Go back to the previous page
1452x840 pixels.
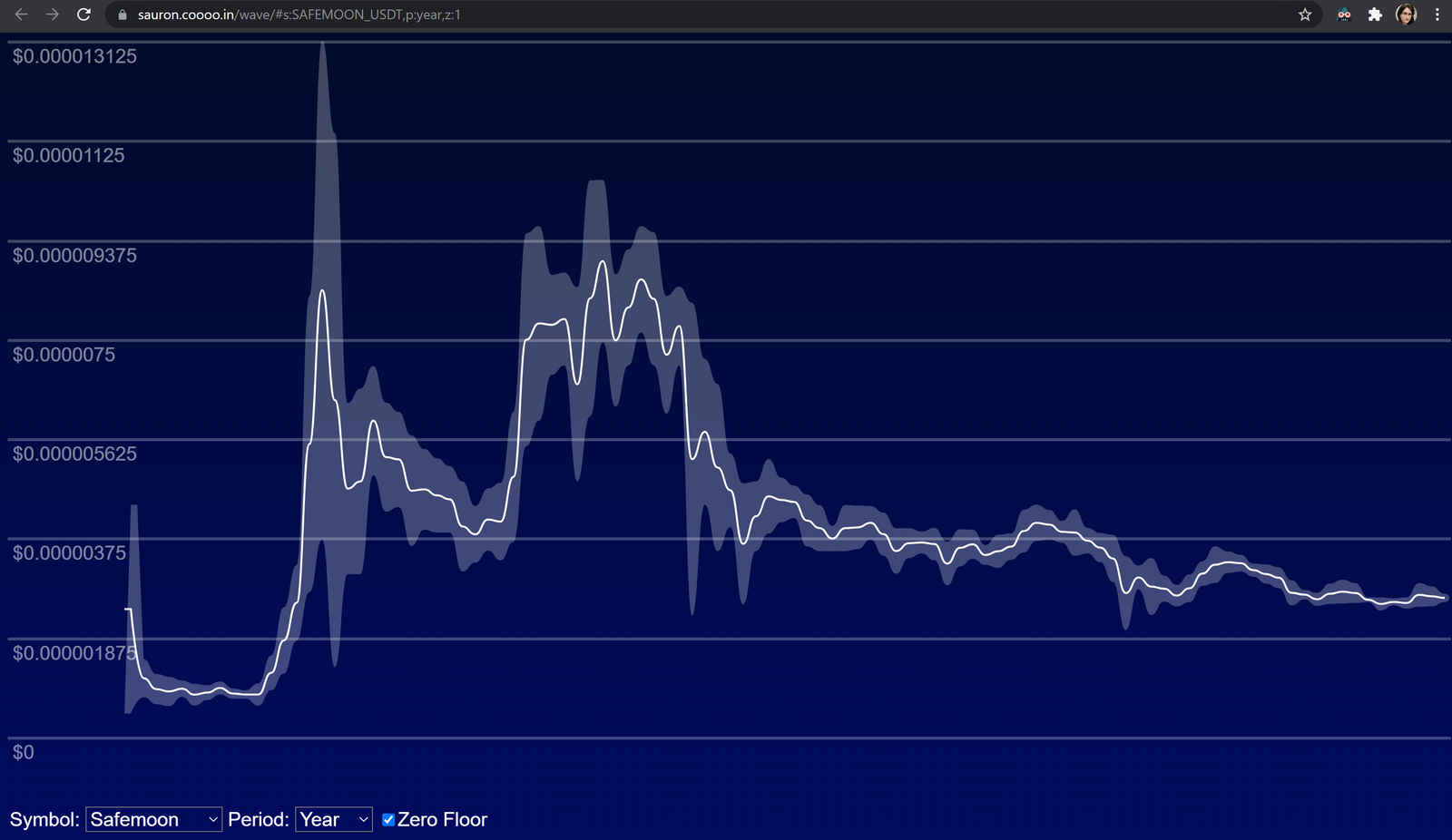(x=22, y=15)
